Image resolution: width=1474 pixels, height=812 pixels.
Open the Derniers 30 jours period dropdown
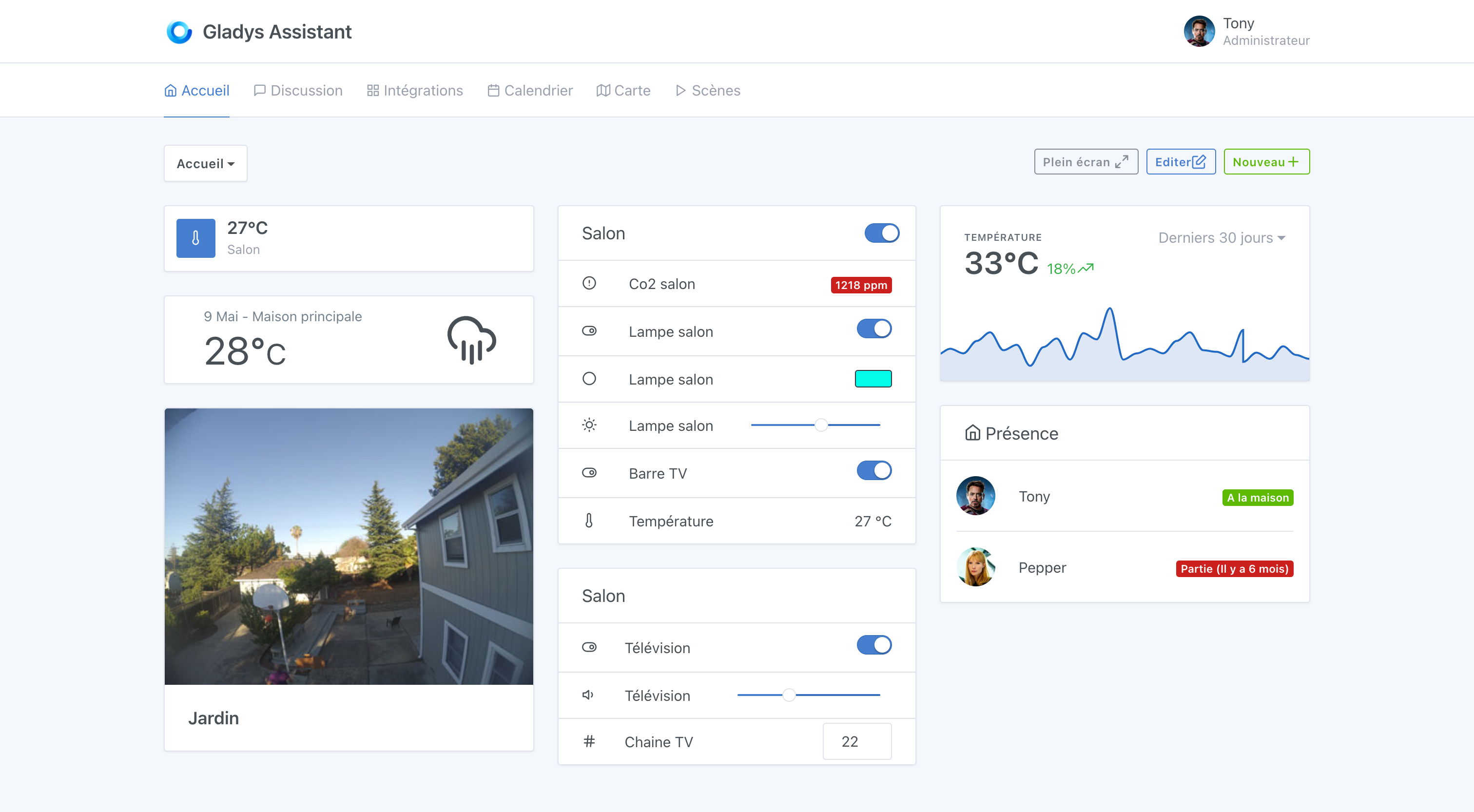(x=1222, y=237)
